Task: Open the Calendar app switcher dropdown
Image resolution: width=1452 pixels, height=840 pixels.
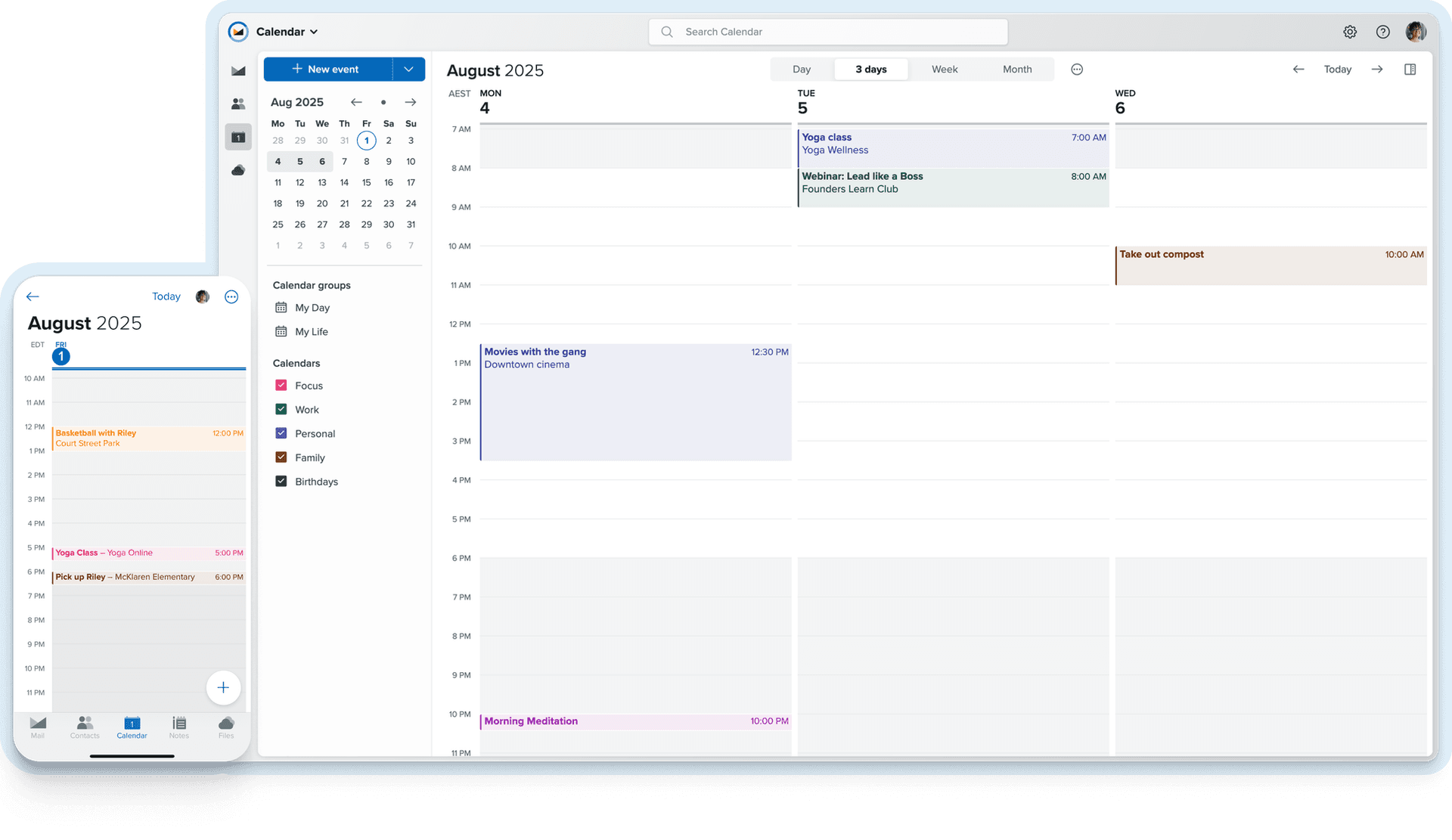Action: tap(287, 32)
